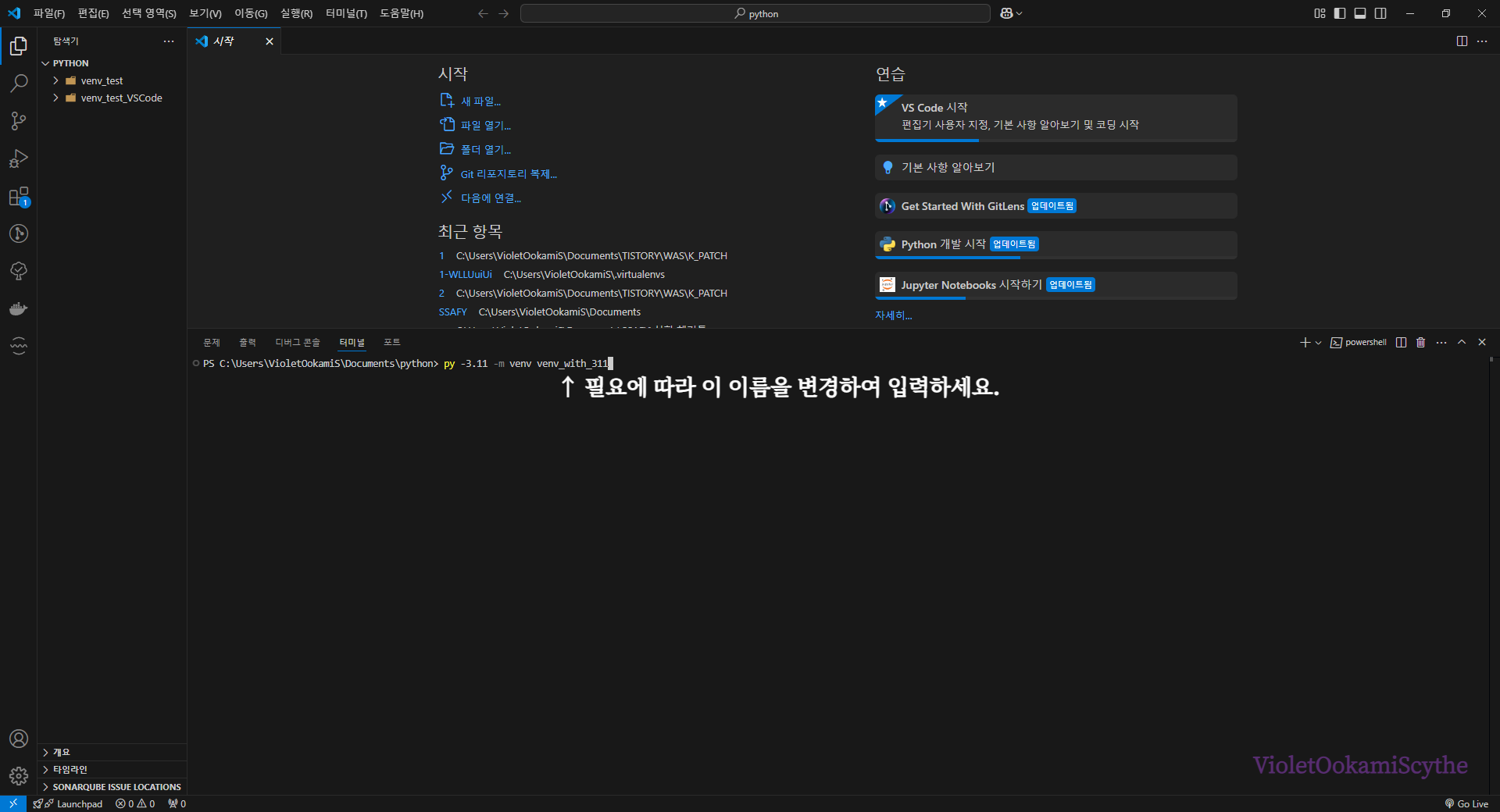Close the 시작 welcome tab
Image resolution: width=1500 pixels, height=812 pixels.
(270, 41)
